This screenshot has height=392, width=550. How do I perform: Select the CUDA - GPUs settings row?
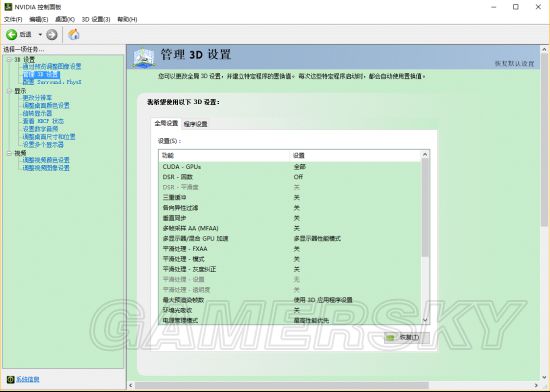click(290, 167)
